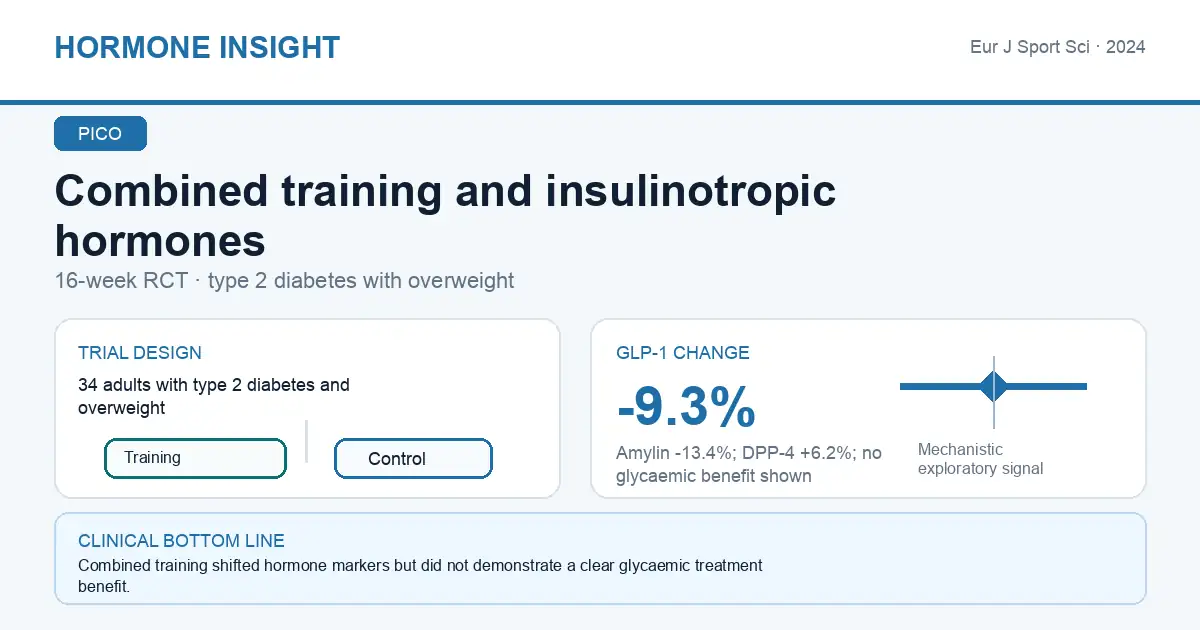Viewport: 1200px width, 630px height.
Task: Click the Mechanistic exploratory signal caption
Action: pyautogui.click(x=980, y=459)
